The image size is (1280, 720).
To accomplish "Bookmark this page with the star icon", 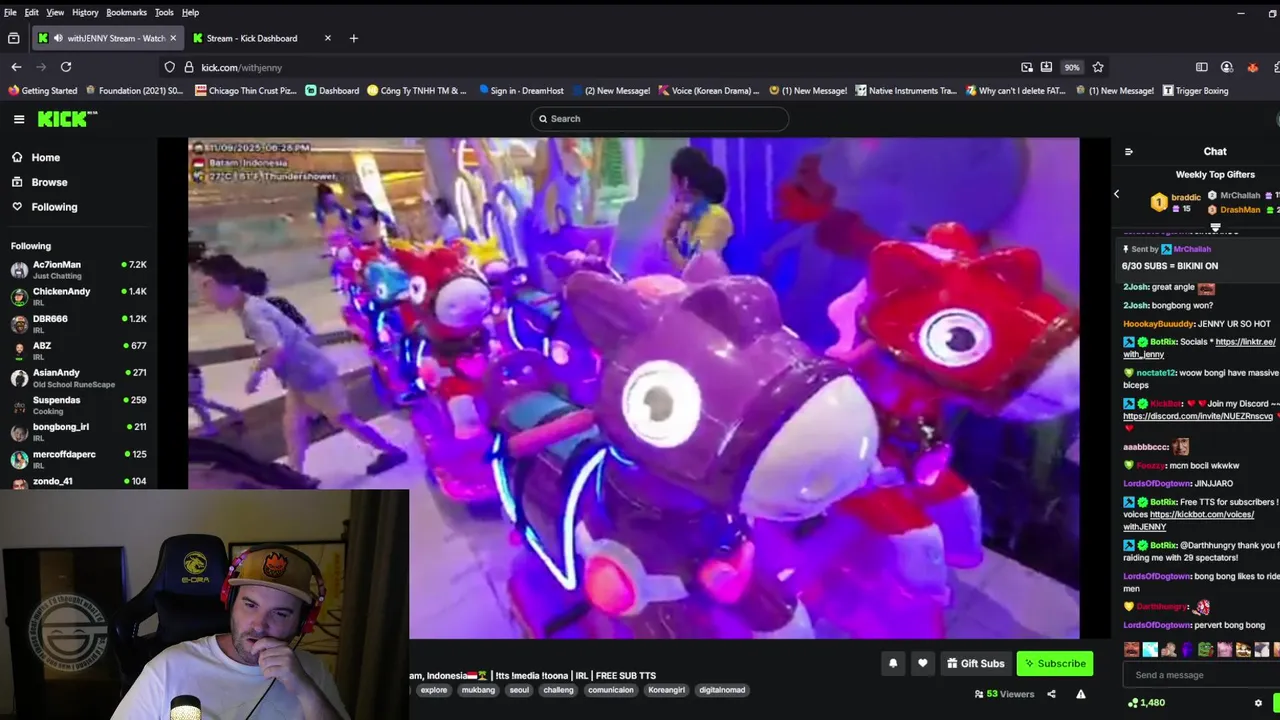I will [1098, 67].
